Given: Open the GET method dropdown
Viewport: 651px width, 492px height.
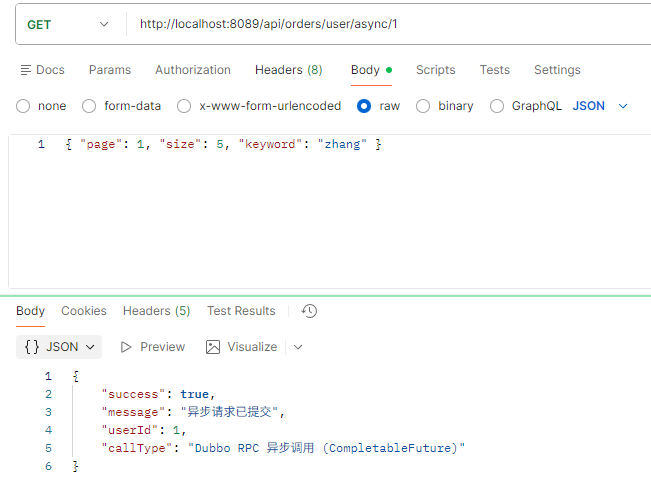Looking at the screenshot, I should click(x=68, y=24).
